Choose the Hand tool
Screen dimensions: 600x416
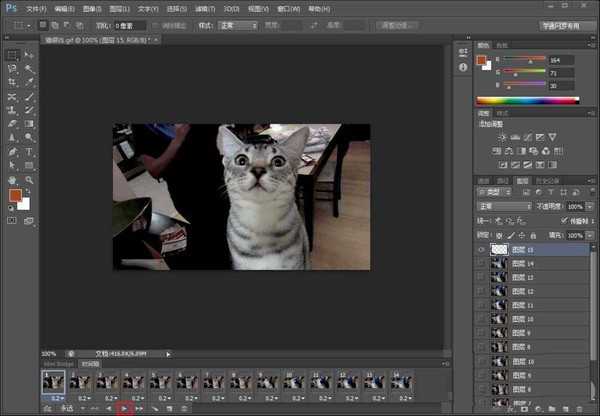[x=11, y=180]
